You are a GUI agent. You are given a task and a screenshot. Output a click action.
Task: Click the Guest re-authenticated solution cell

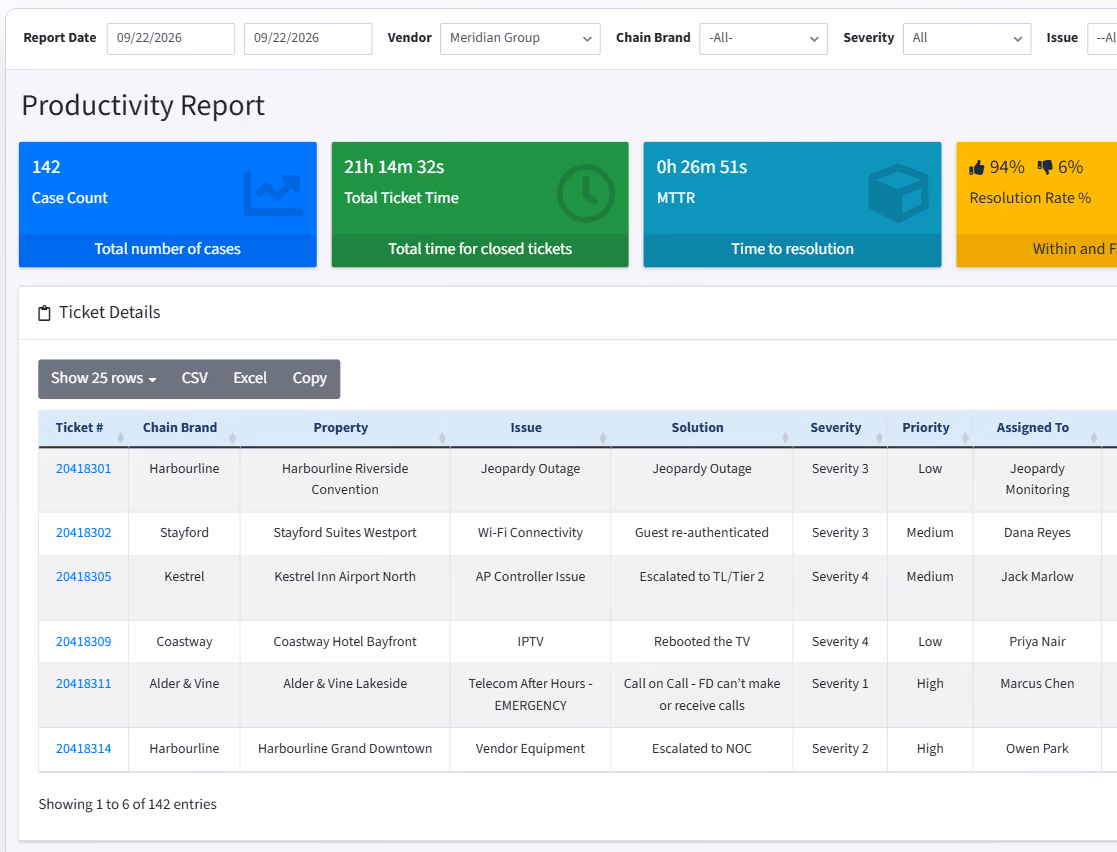pos(702,533)
